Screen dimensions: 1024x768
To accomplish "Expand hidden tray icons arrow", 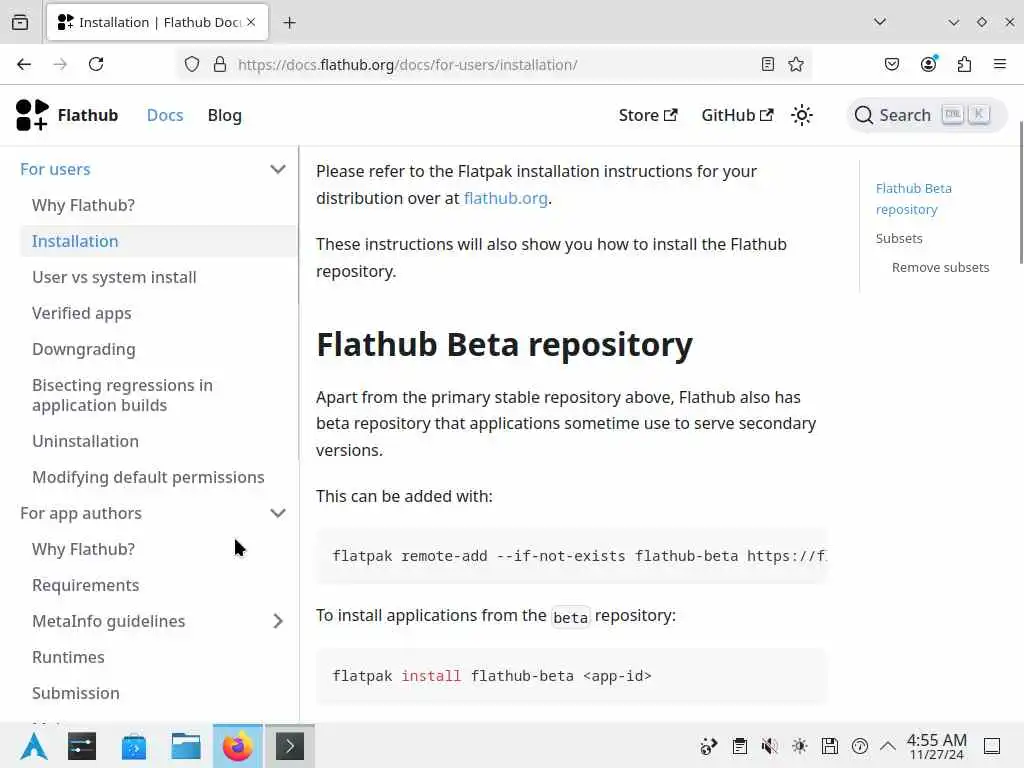I will pyautogui.click(x=888, y=746).
